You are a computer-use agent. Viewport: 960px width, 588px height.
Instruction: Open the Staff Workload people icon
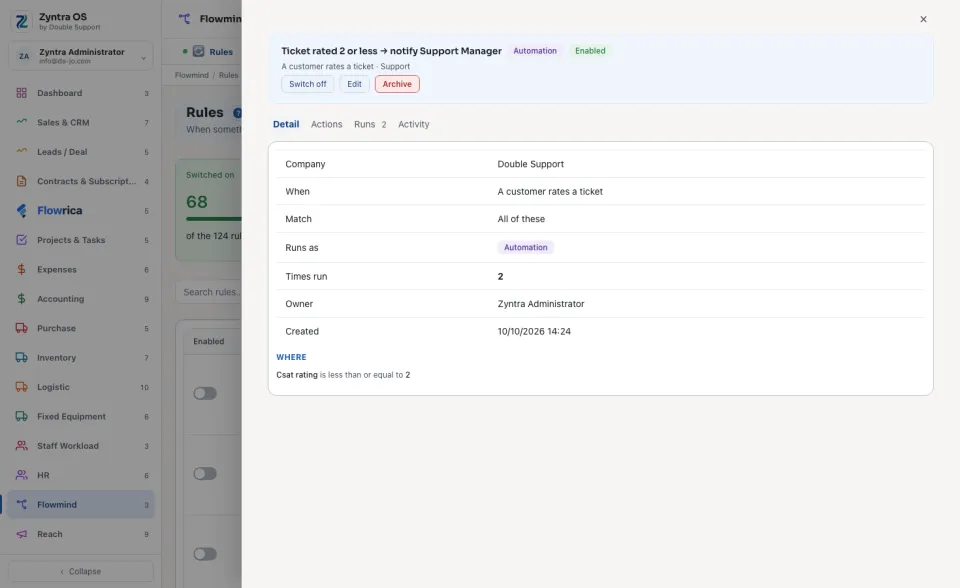21,445
